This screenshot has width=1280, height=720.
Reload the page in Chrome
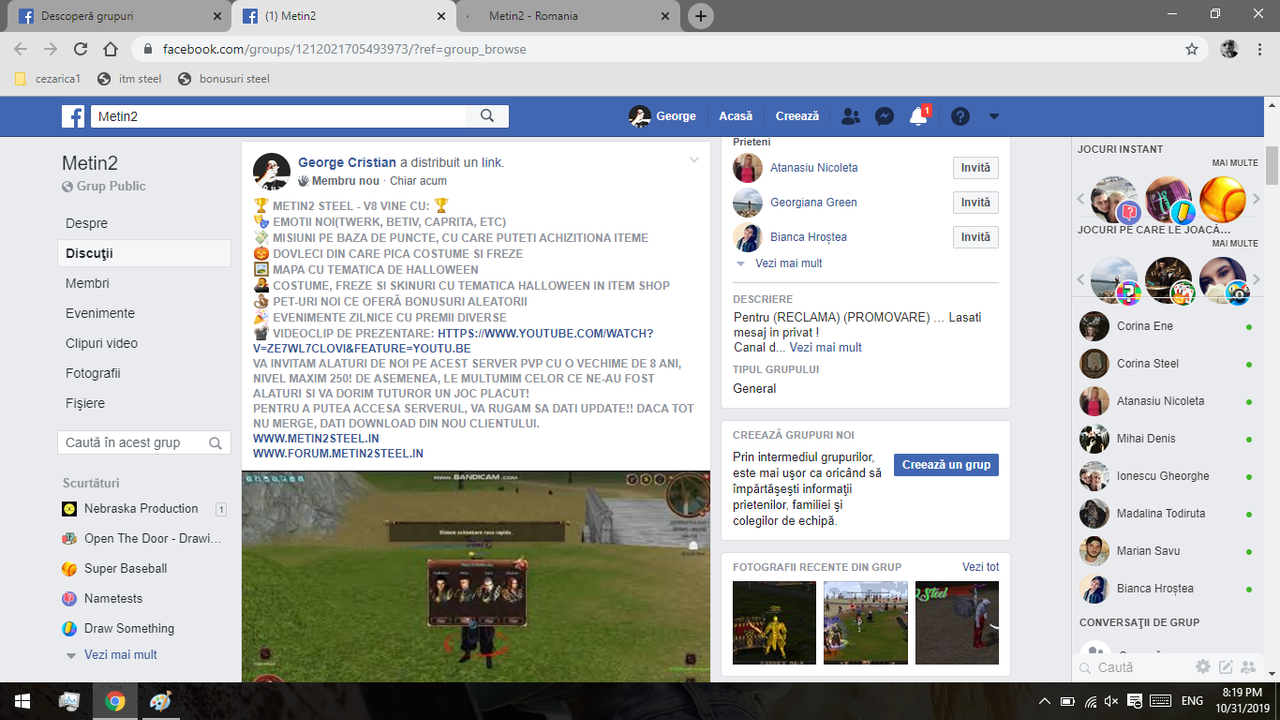pyautogui.click(x=81, y=49)
